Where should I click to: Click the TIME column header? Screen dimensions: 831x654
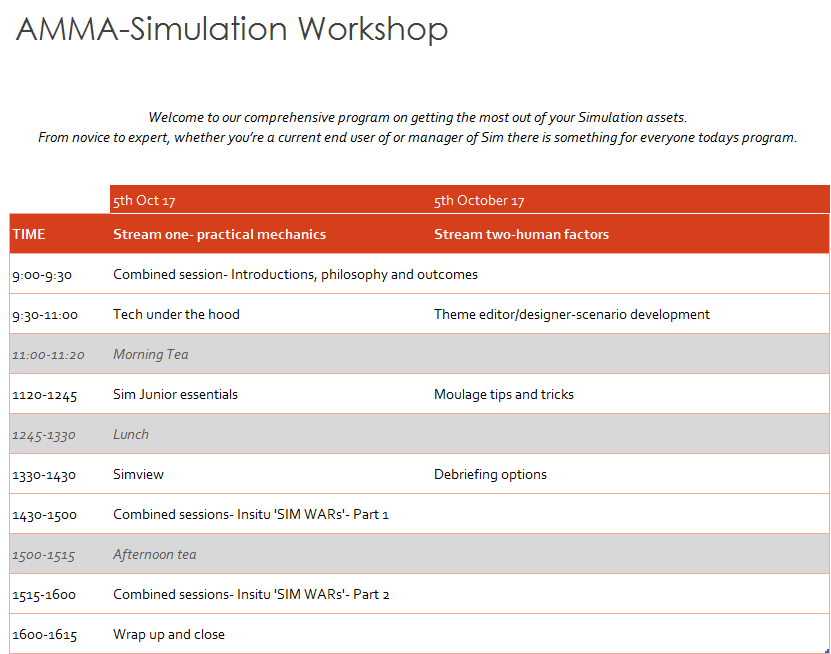pyautogui.click(x=29, y=234)
